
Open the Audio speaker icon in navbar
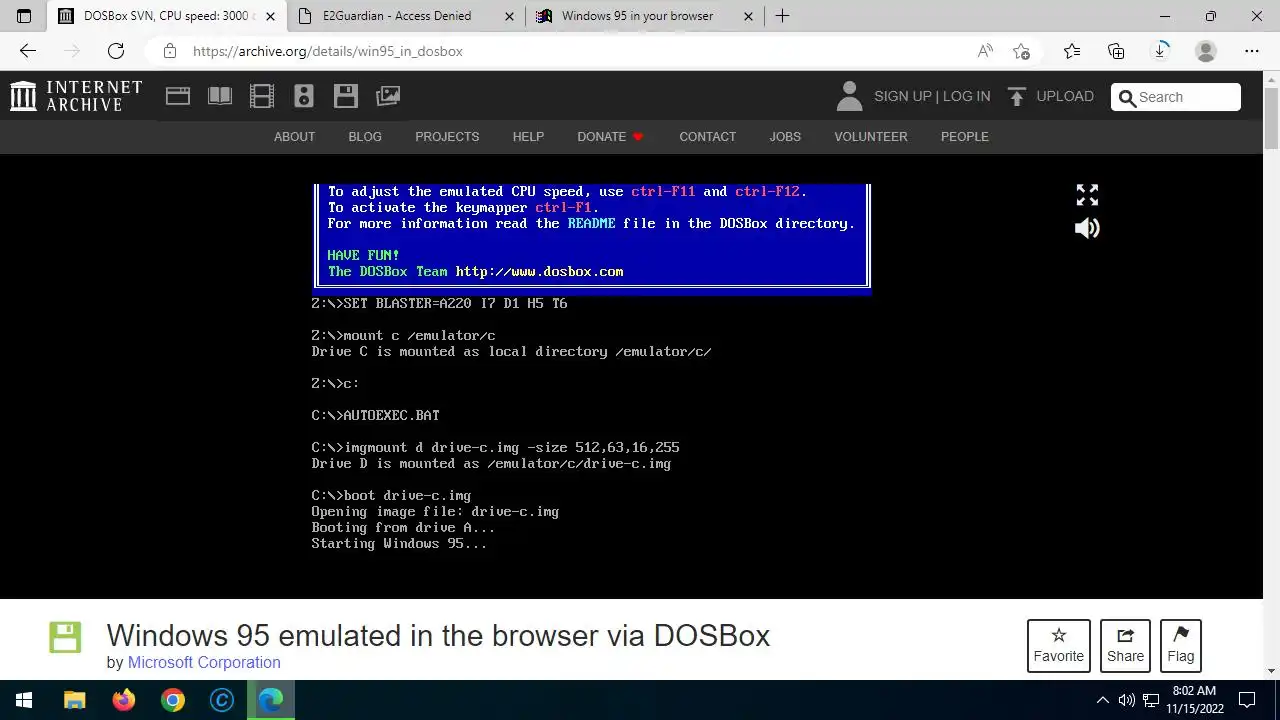click(304, 96)
